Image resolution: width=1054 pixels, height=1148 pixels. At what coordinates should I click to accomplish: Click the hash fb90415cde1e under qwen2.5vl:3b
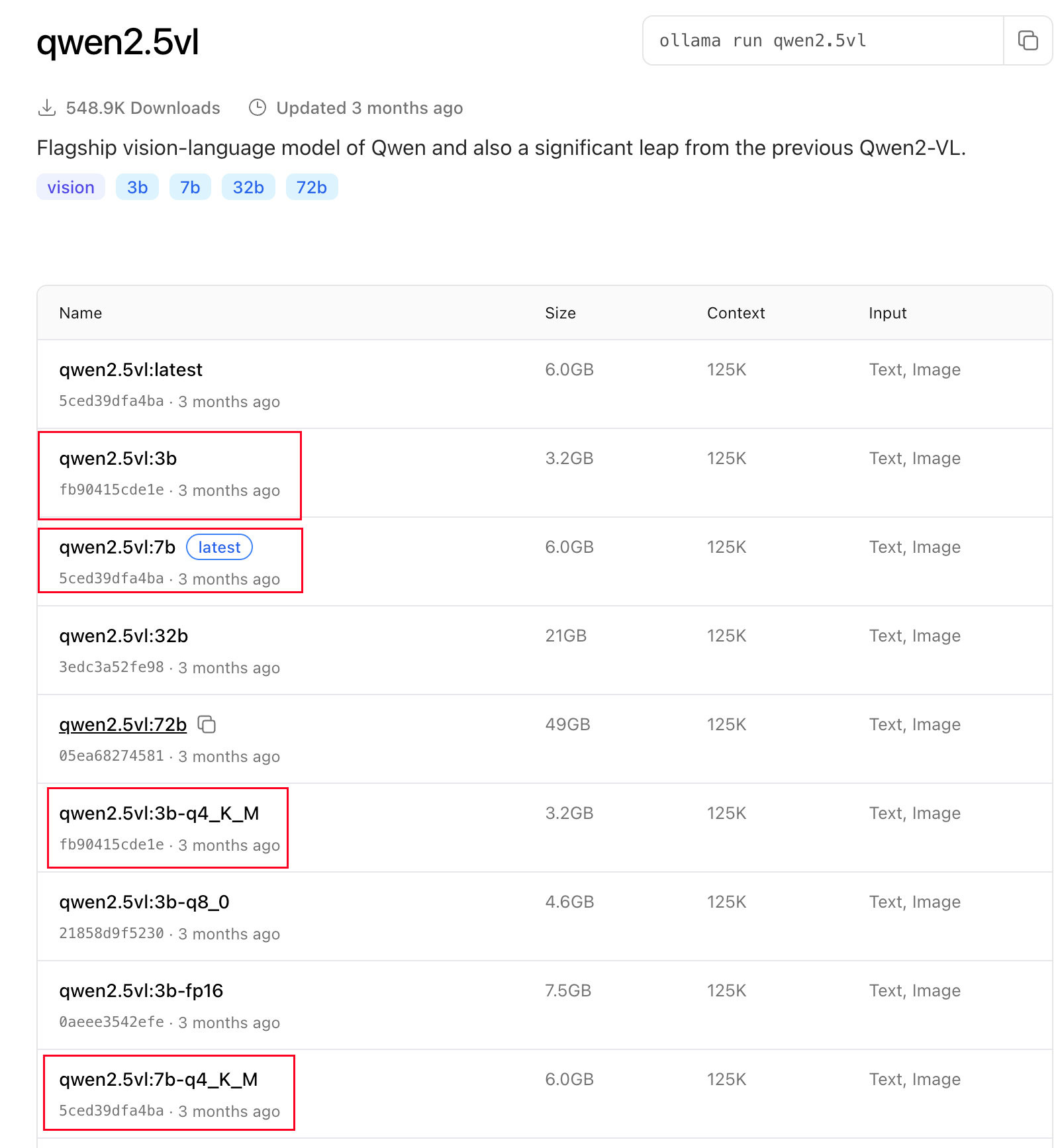pos(111,490)
